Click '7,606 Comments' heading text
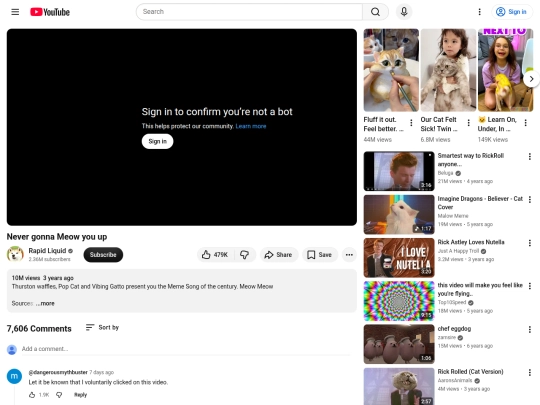Image resolution: width=540 pixels, height=405 pixels. [39, 329]
